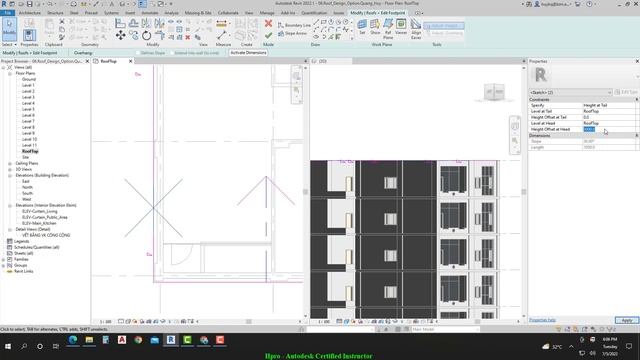Select the Boundary Line tool
Screen dimensions: 640x360
tap(294, 25)
